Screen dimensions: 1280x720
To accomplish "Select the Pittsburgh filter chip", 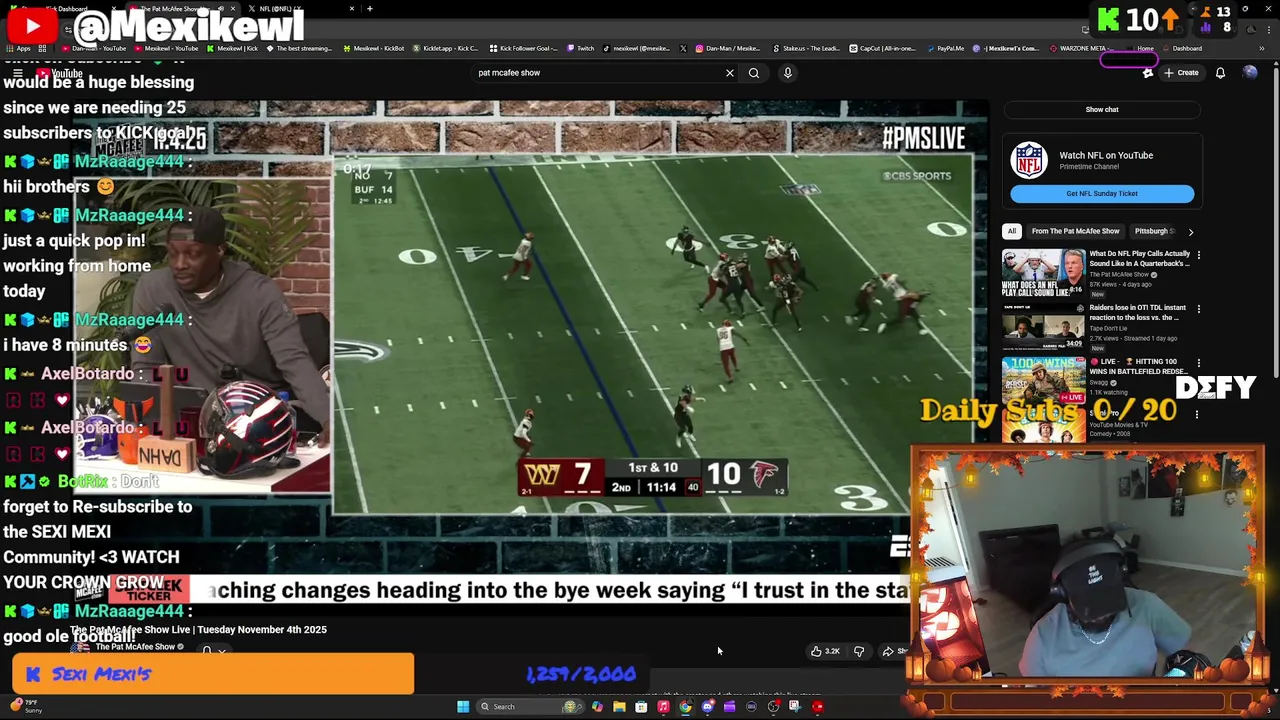I will coord(1153,232).
